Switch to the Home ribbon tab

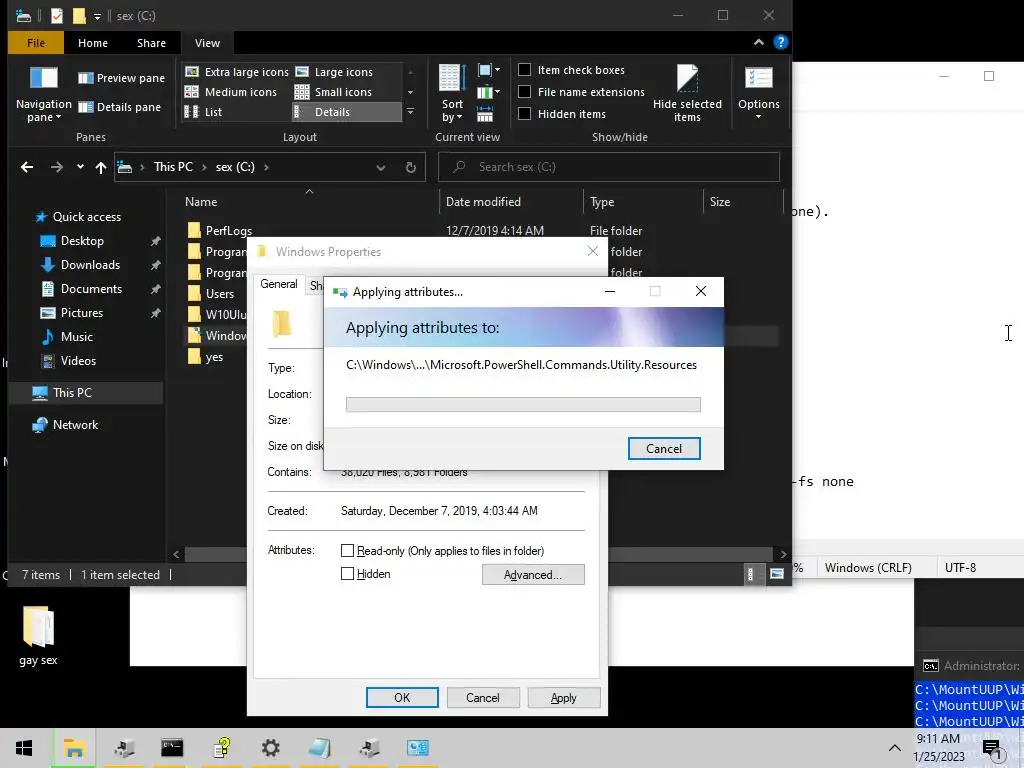(x=93, y=43)
